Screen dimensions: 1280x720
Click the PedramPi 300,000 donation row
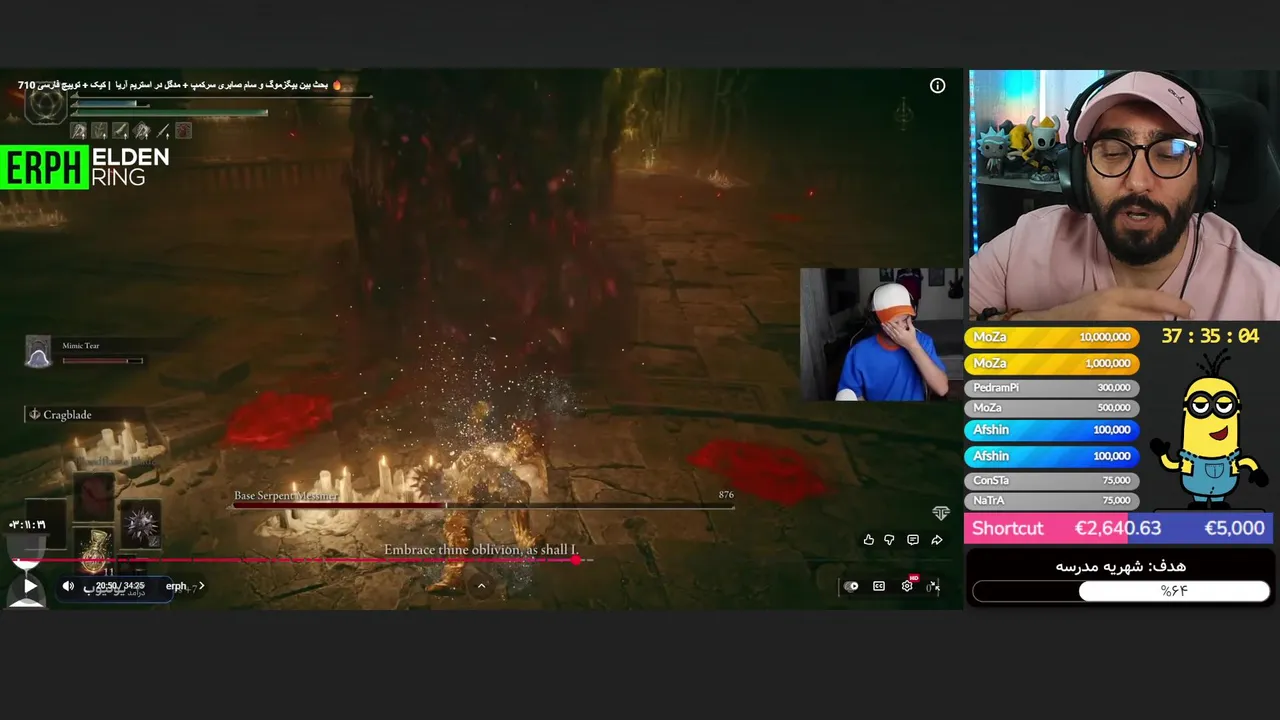[1051, 387]
